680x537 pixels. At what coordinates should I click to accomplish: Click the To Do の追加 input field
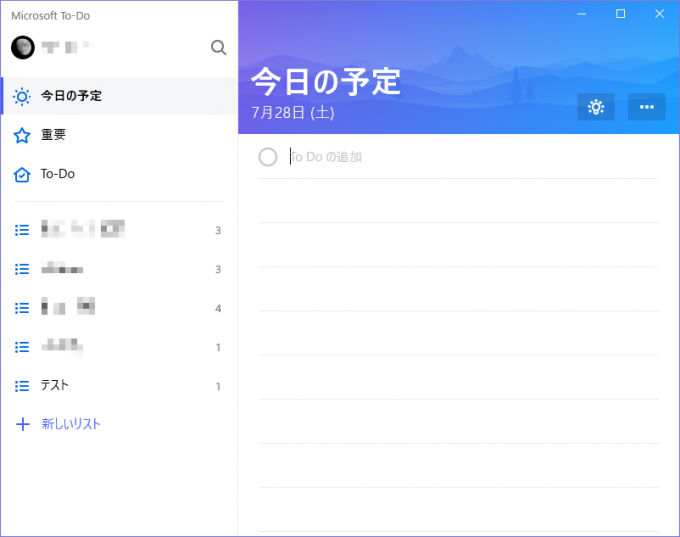point(474,157)
